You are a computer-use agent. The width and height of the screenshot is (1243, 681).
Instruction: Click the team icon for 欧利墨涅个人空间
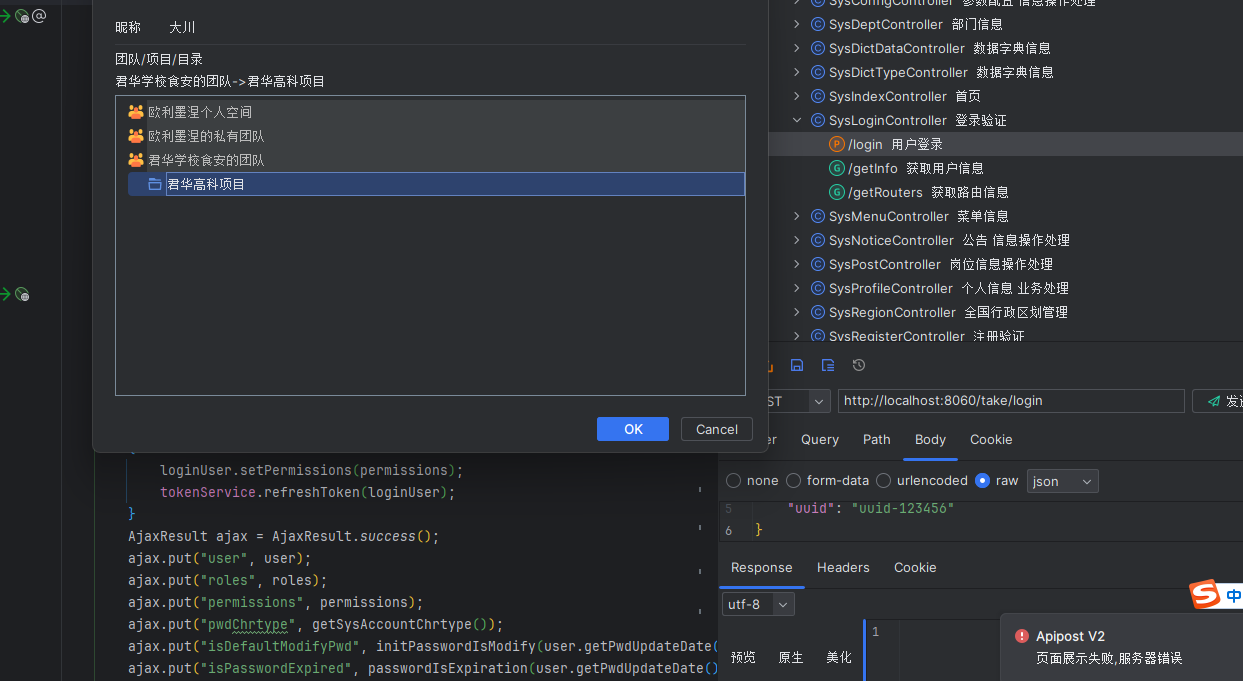click(x=137, y=112)
